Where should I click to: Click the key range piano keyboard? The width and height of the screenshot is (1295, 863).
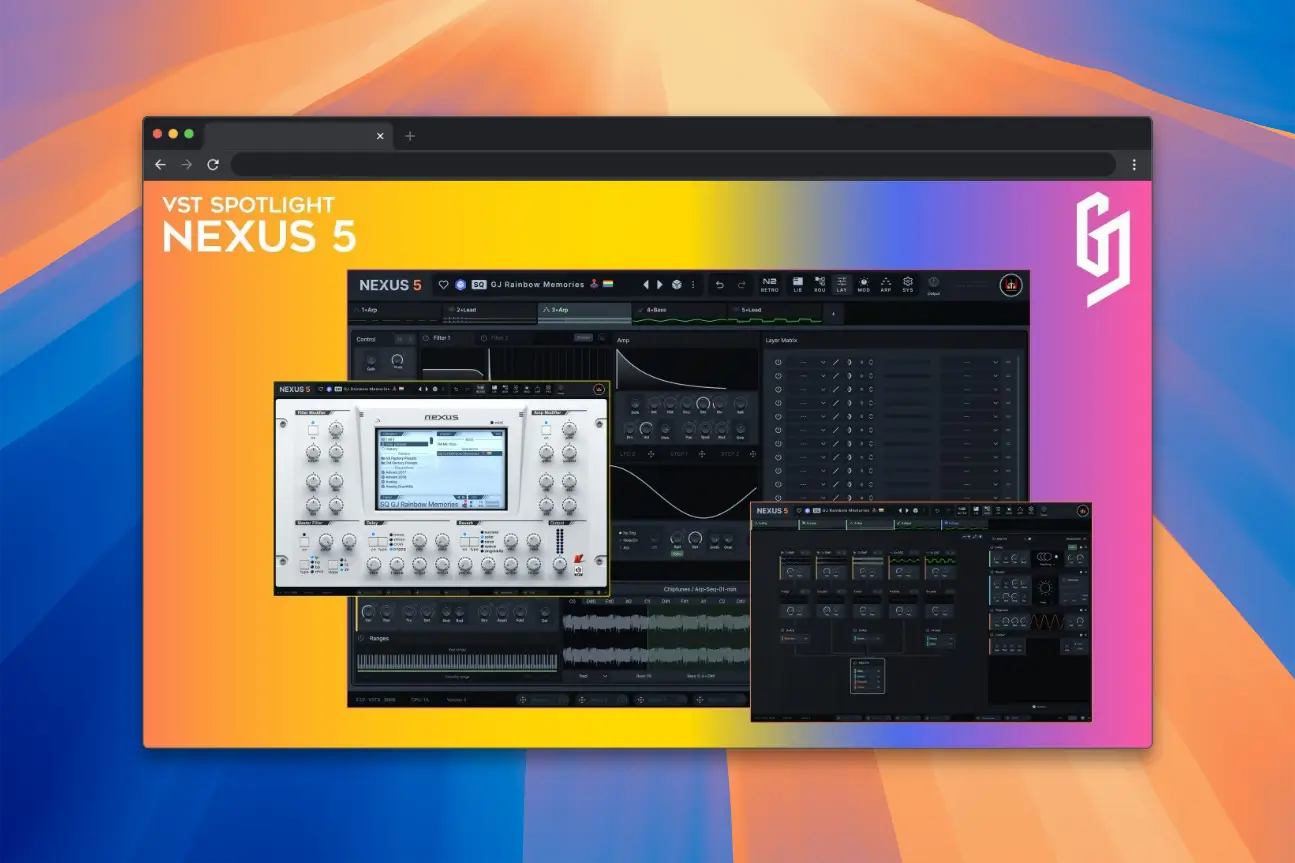point(457,662)
